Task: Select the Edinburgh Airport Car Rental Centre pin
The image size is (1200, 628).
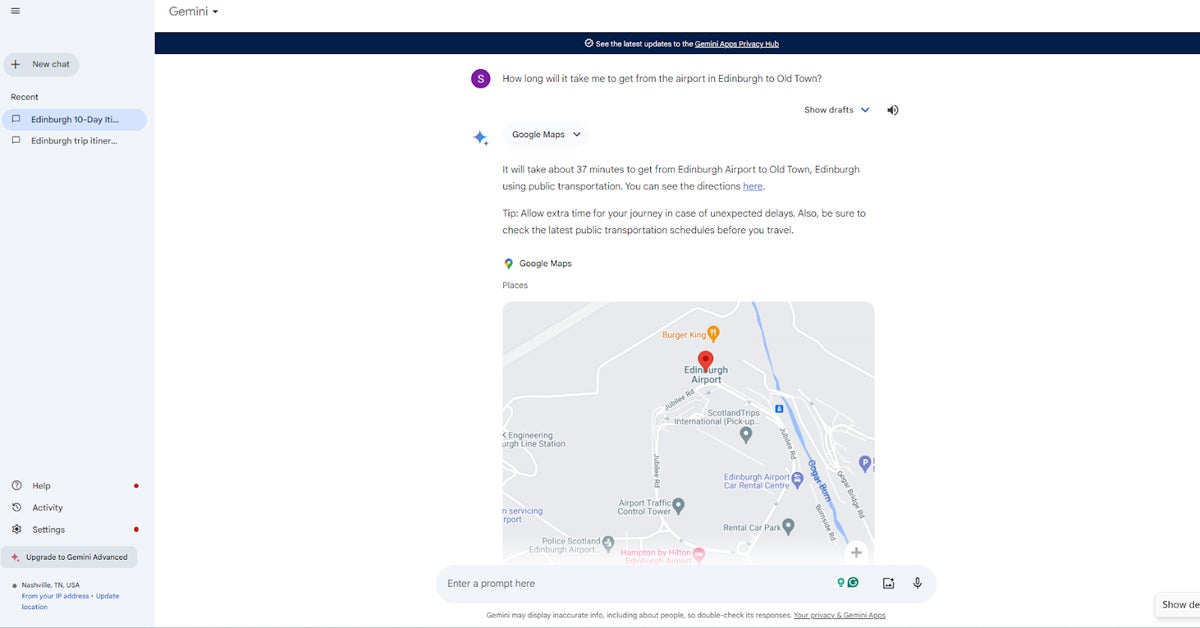Action: pos(797,481)
